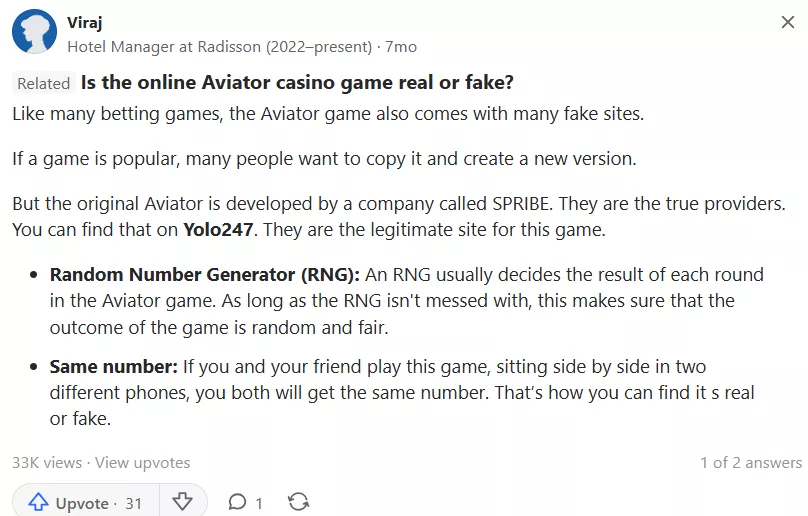This screenshot has width=808, height=516.
Task: Click the 'Same number:' bullet heading
Action: click(x=113, y=367)
